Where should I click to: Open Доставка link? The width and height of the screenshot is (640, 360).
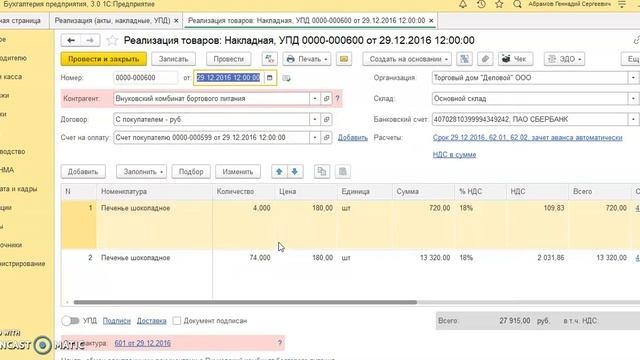151,321
